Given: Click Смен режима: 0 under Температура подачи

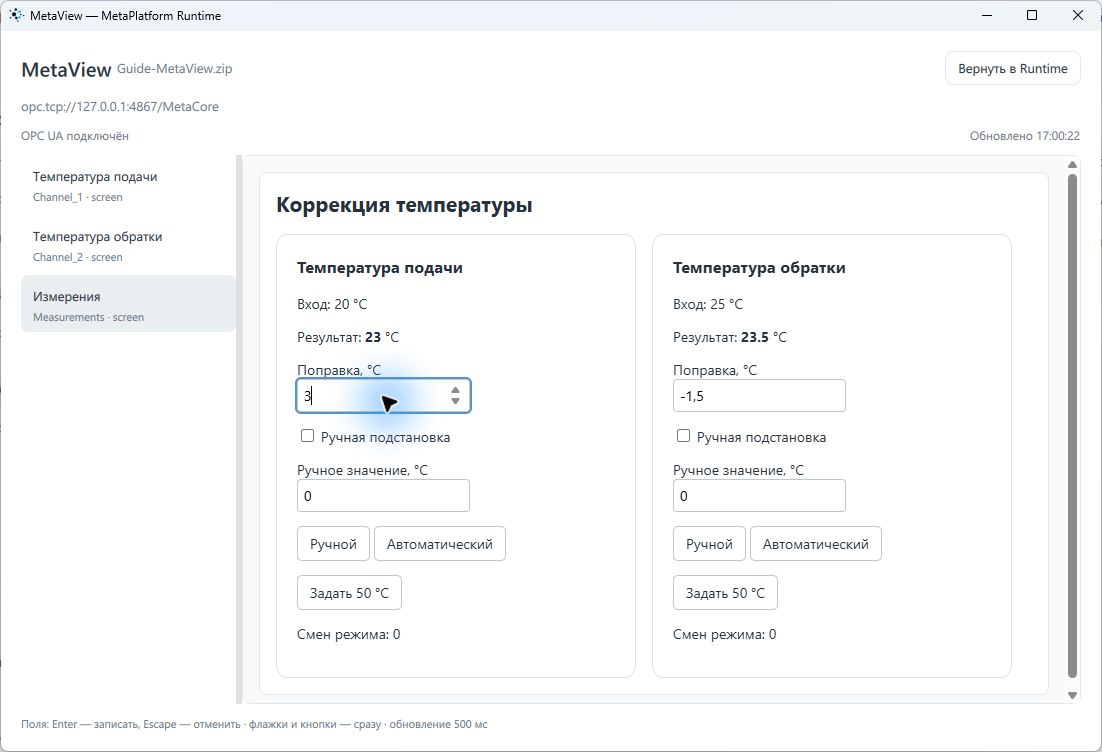Looking at the screenshot, I should tap(349, 634).
